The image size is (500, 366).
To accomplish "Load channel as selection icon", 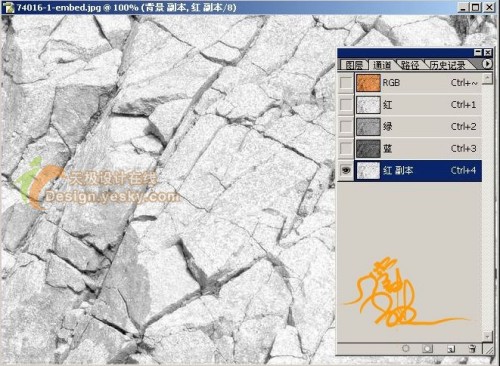I will pos(406,348).
